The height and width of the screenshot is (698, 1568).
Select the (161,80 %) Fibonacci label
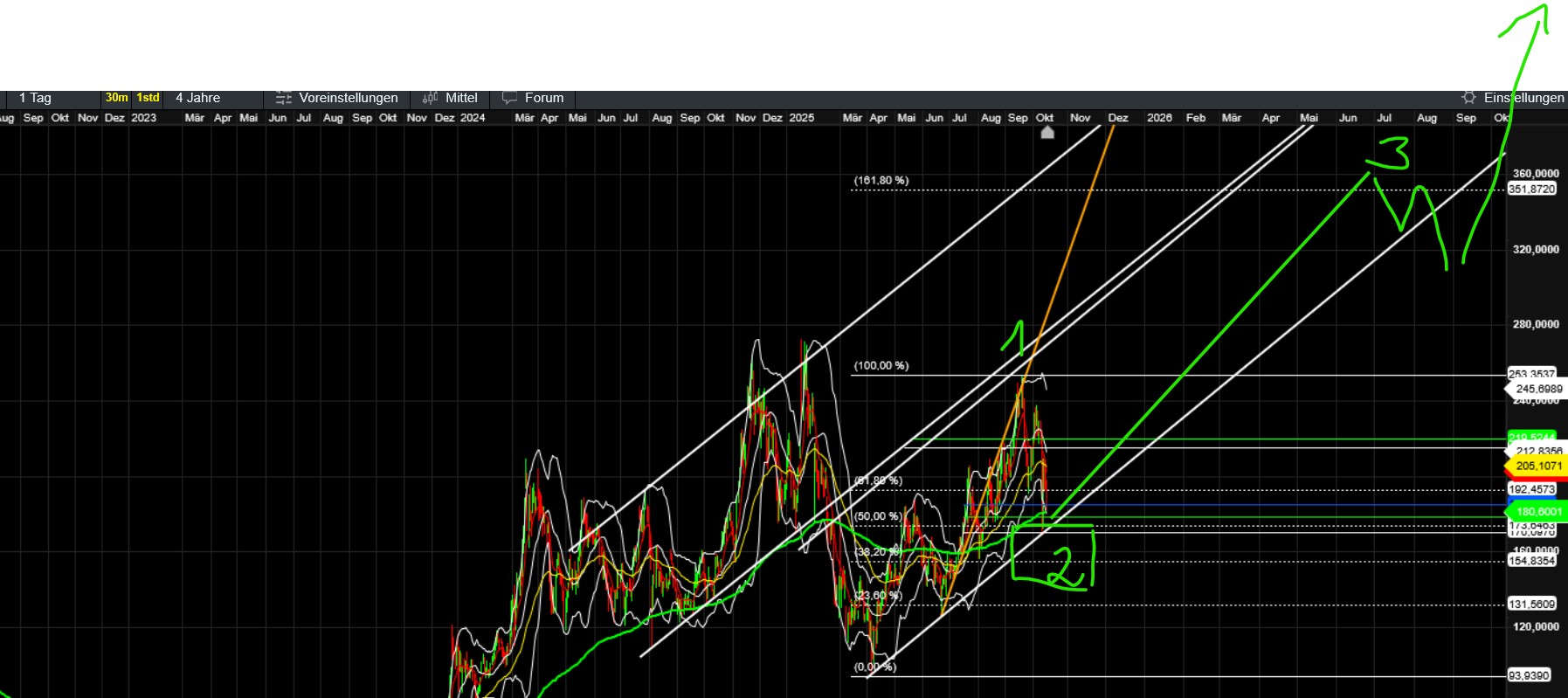[x=881, y=181]
